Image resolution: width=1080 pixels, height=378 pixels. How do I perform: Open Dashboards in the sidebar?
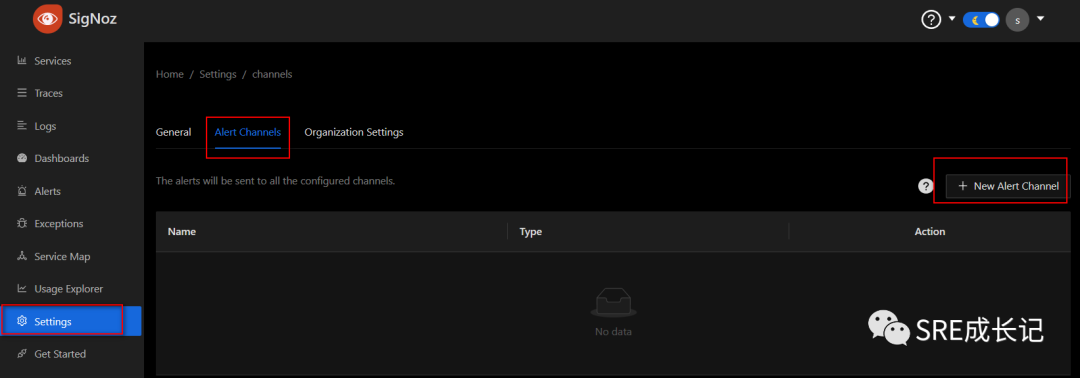(61, 158)
